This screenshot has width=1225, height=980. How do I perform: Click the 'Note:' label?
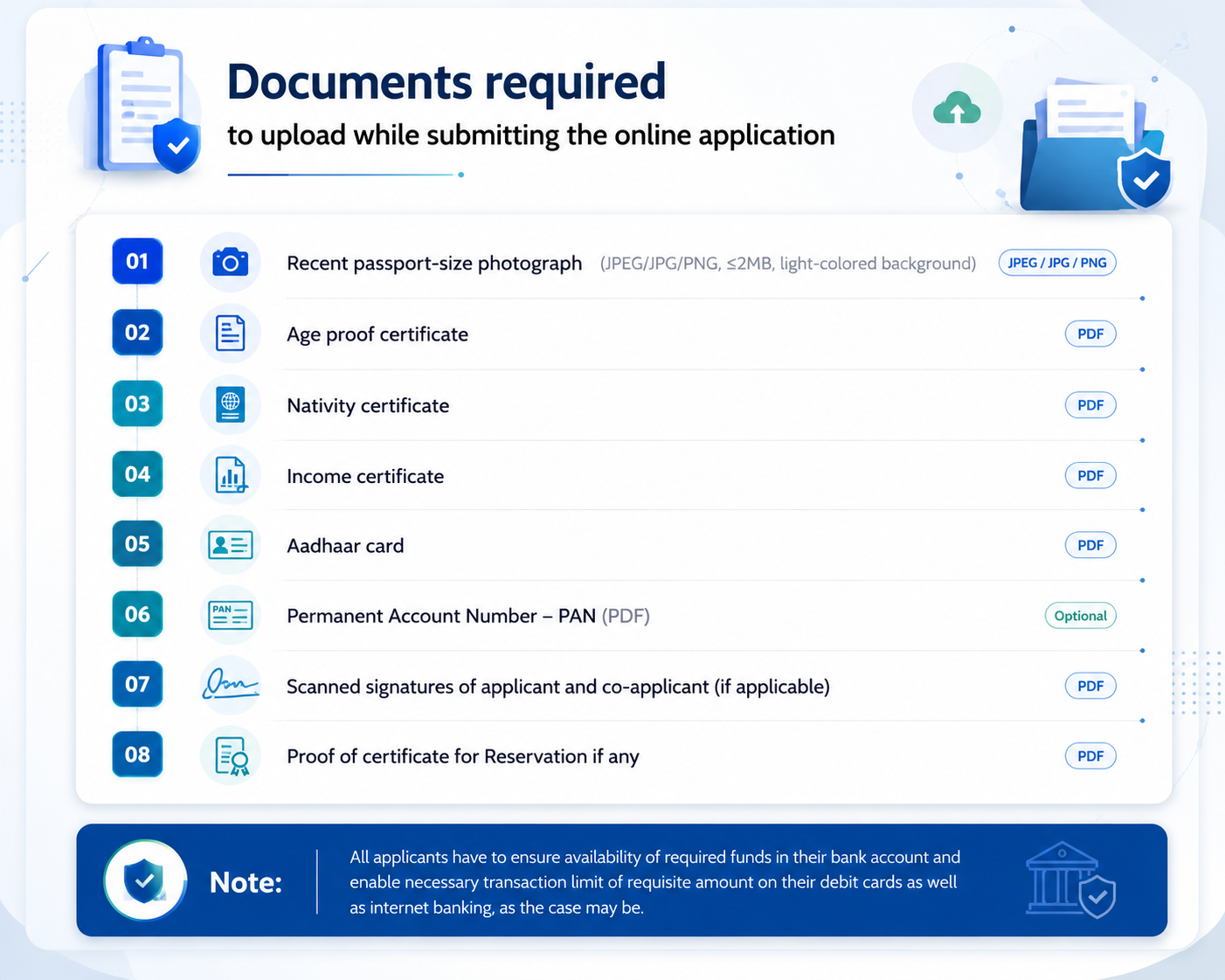coord(246,882)
